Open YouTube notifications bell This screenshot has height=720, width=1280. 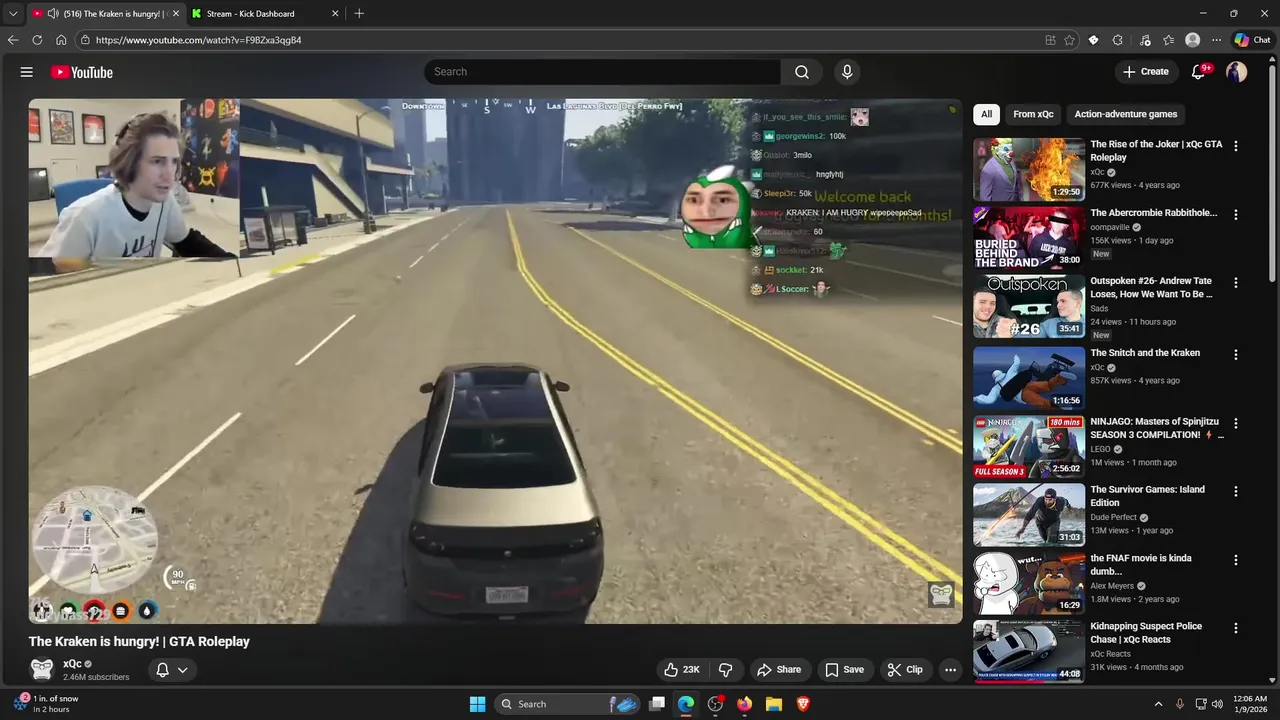(1199, 72)
